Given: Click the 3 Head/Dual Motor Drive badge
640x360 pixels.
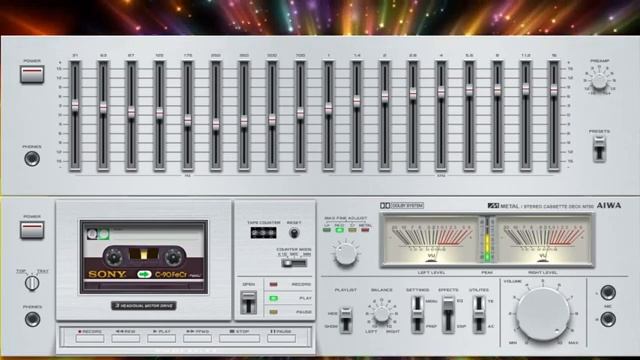Looking at the screenshot, I should pyautogui.click(x=144, y=305).
